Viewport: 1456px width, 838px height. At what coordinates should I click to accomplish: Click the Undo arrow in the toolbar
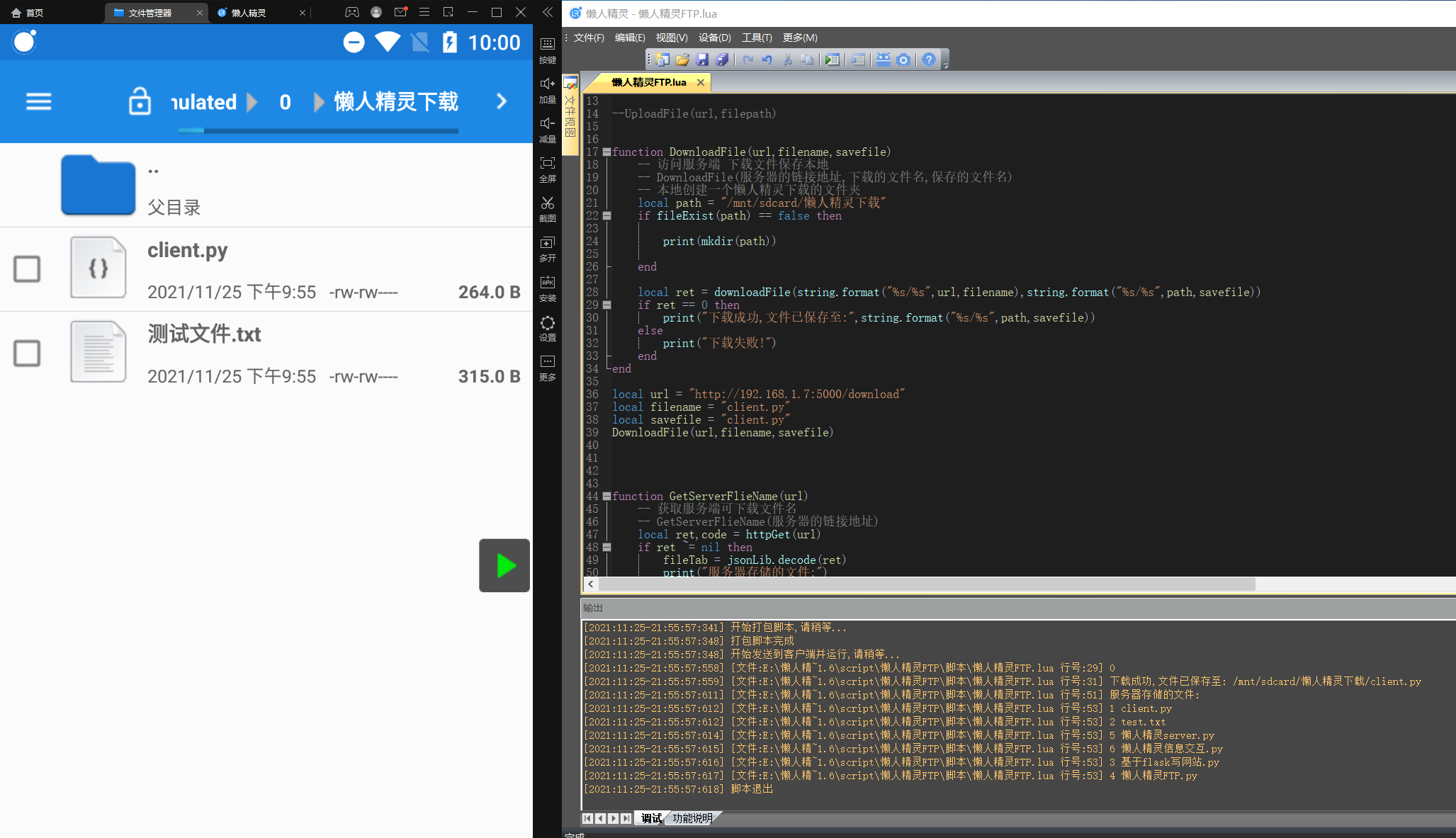pyautogui.click(x=767, y=60)
